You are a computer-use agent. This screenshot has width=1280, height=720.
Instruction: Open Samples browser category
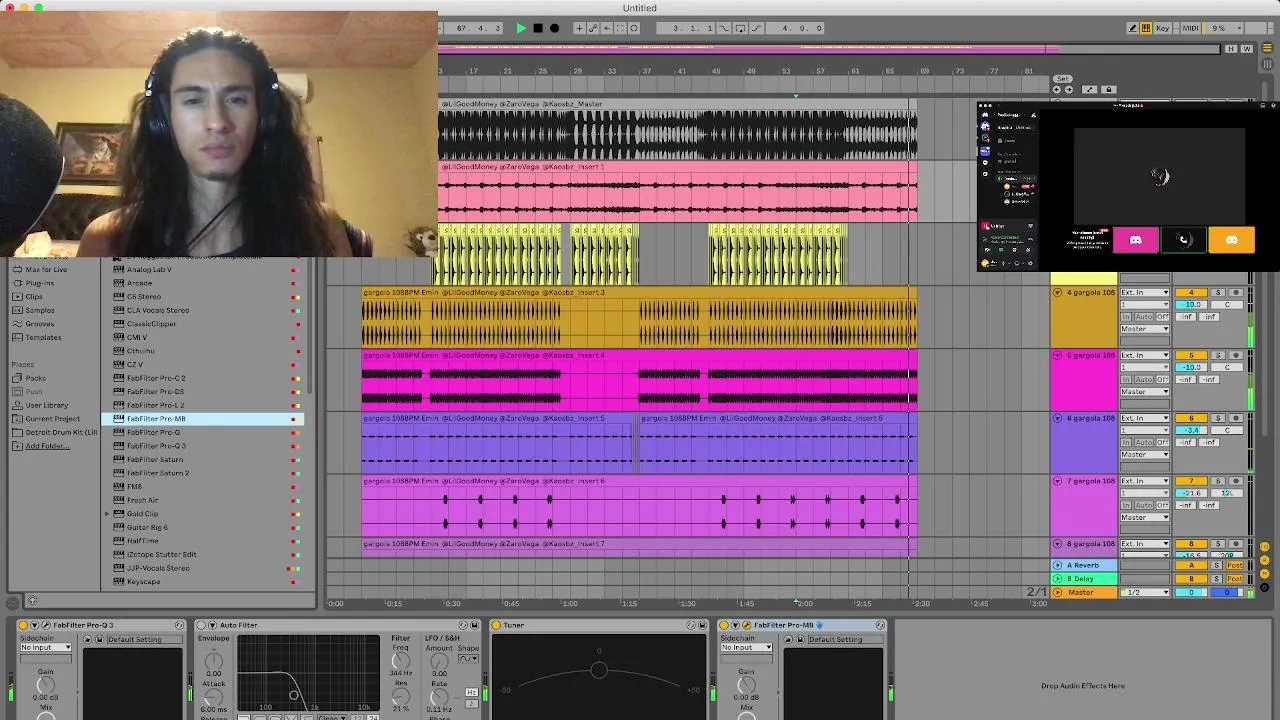pos(40,310)
